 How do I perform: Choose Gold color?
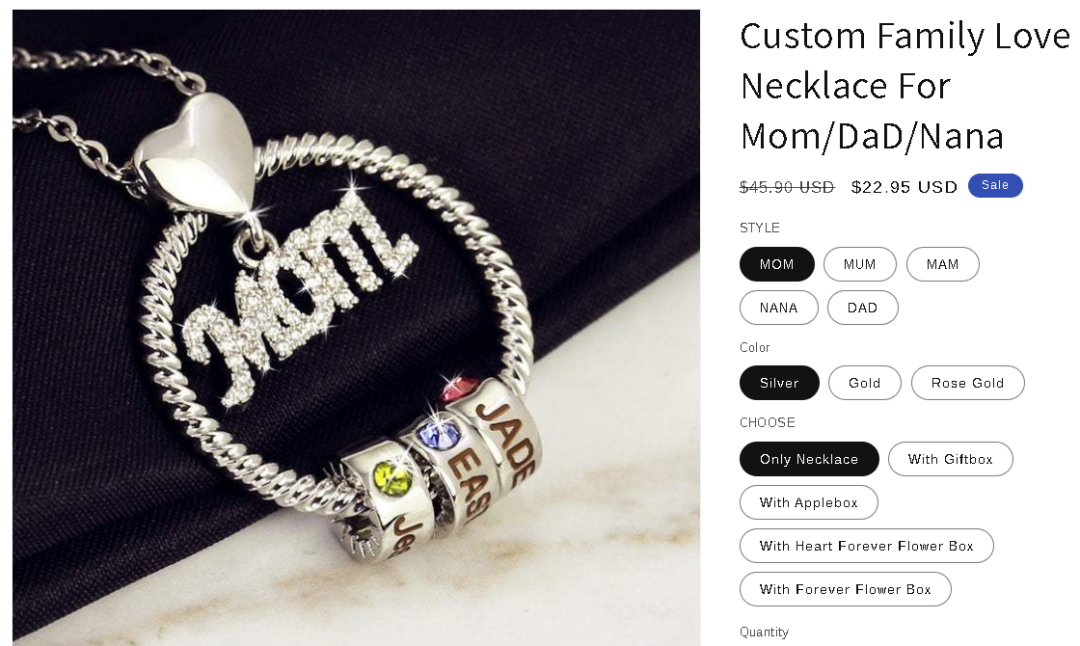864,383
